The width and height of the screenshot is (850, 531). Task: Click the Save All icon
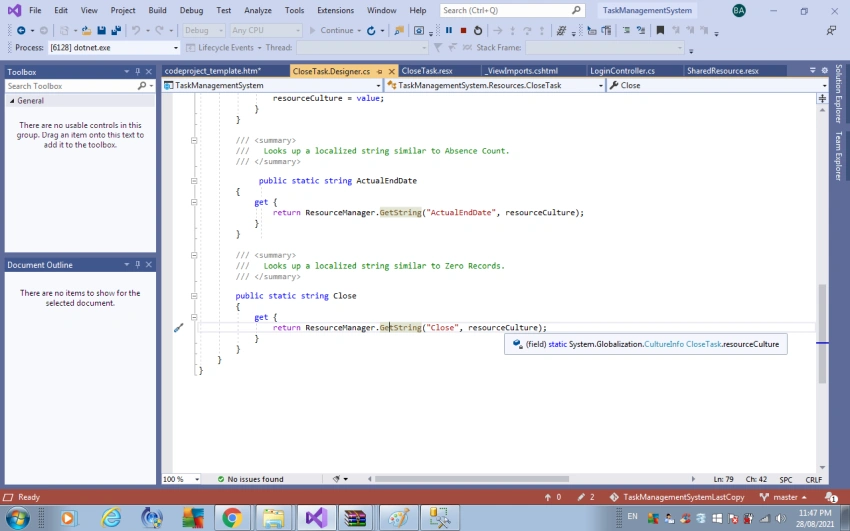pyautogui.click(x=116, y=31)
